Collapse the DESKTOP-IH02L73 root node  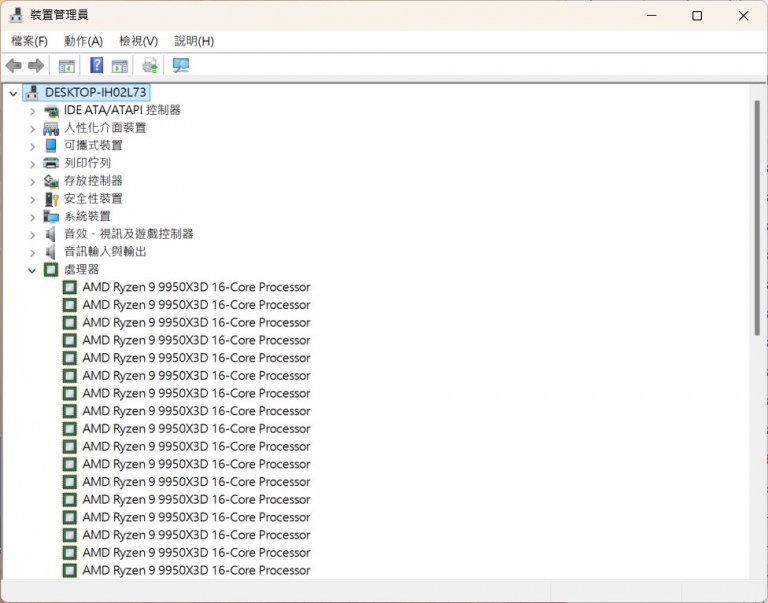click(x=13, y=93)
